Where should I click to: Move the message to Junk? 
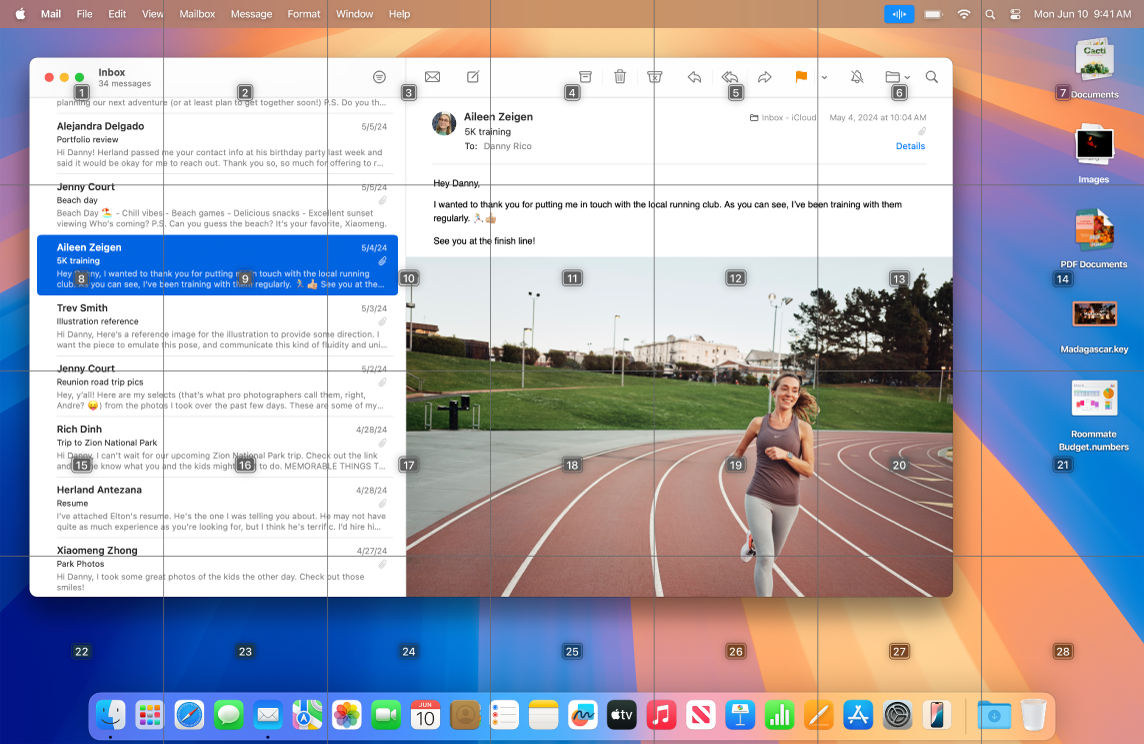coord(655,76)
